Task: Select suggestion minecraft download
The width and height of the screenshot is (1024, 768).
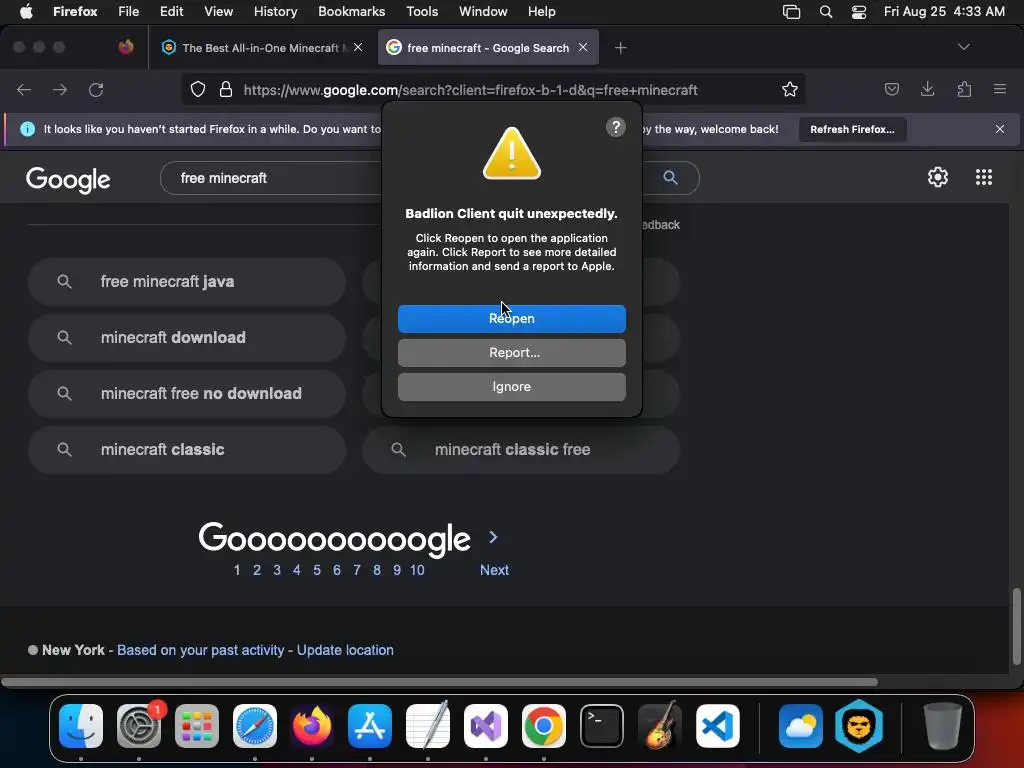Action: (x=186, y=338)
